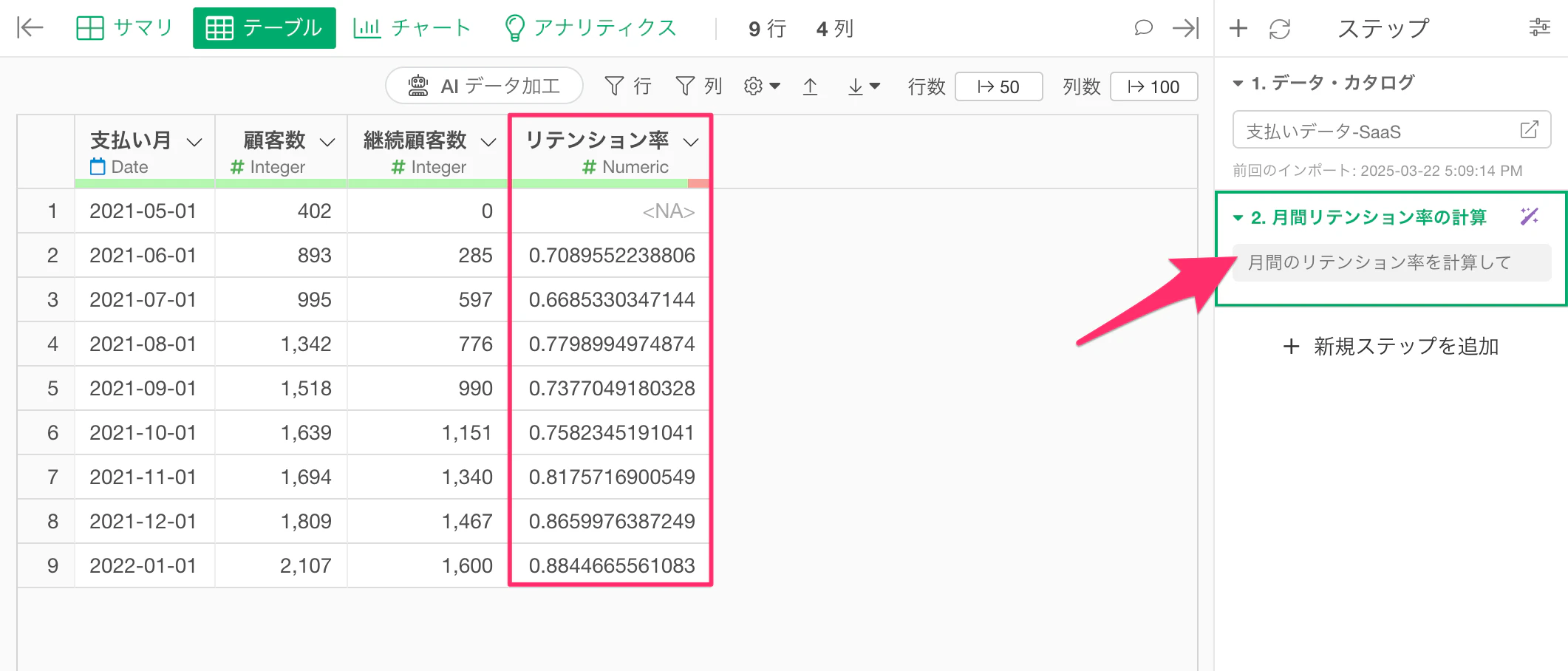
Task: Open step panel settings sliders icon
Action: click(x=1540, y=28)
